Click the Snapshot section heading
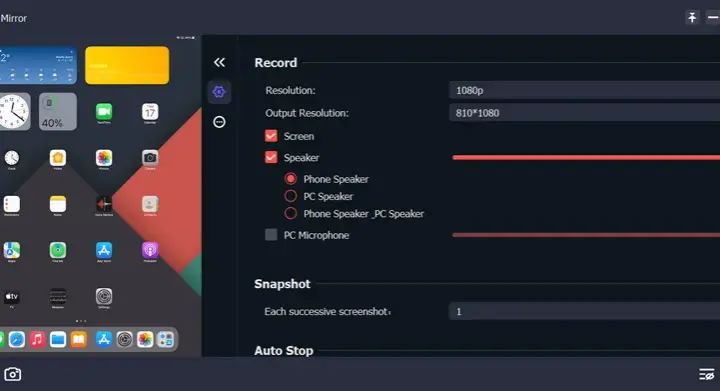This screenshot has height=391, width=720. (x=282, y=284)
